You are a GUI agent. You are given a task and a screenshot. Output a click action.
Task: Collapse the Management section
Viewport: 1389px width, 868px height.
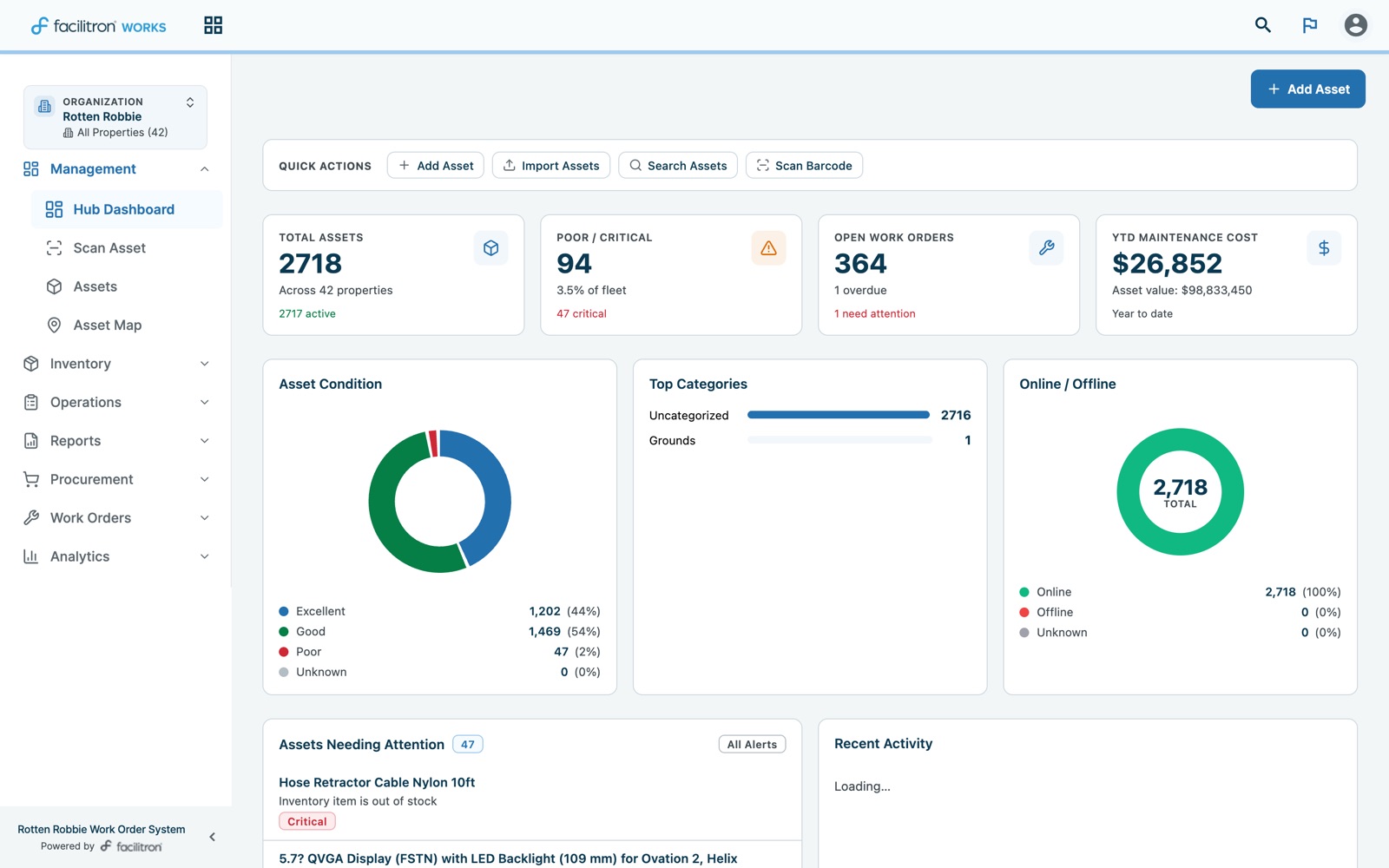204,169
